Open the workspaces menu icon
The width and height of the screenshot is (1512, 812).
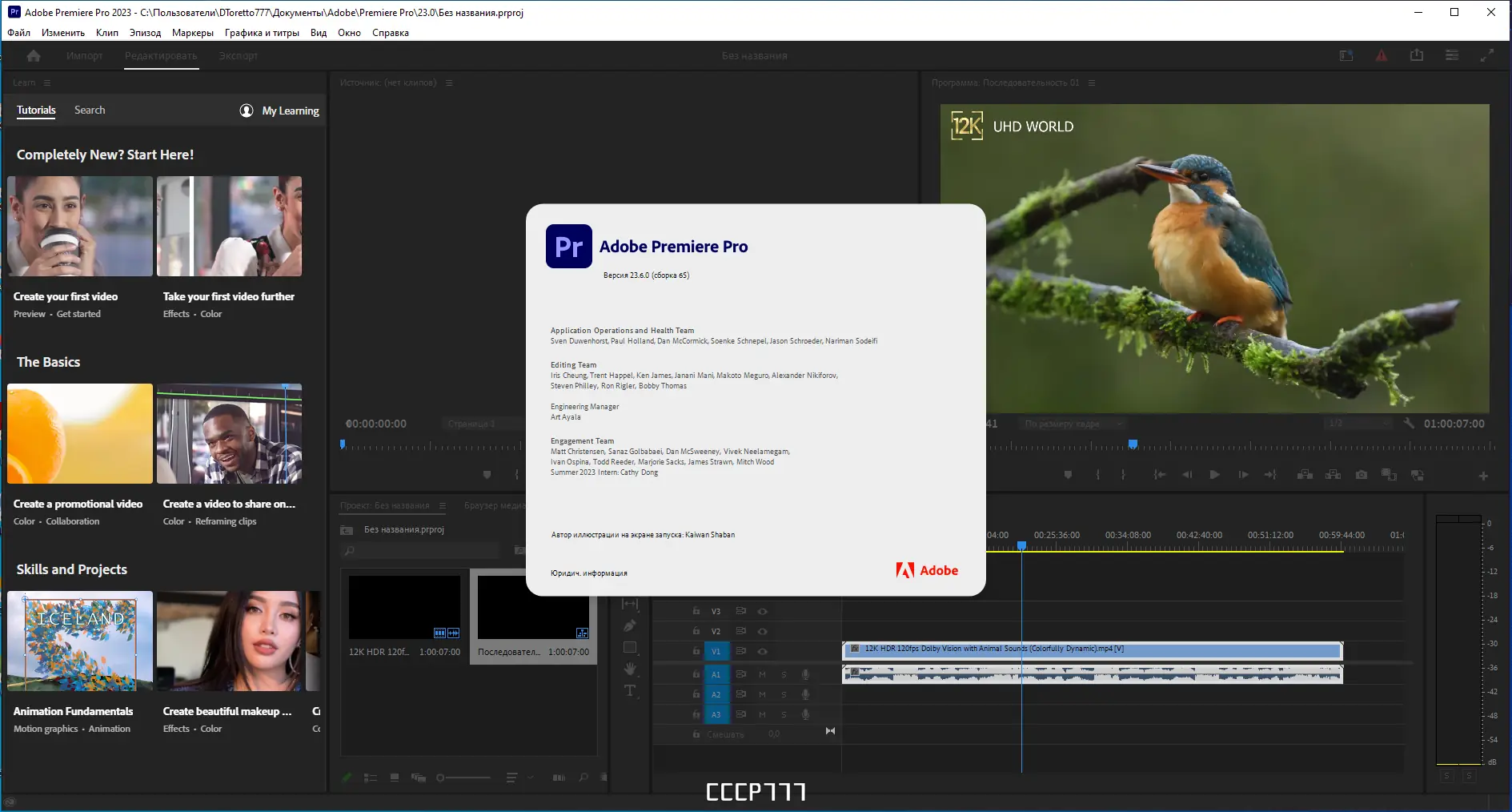click(x=1452, y=55)
